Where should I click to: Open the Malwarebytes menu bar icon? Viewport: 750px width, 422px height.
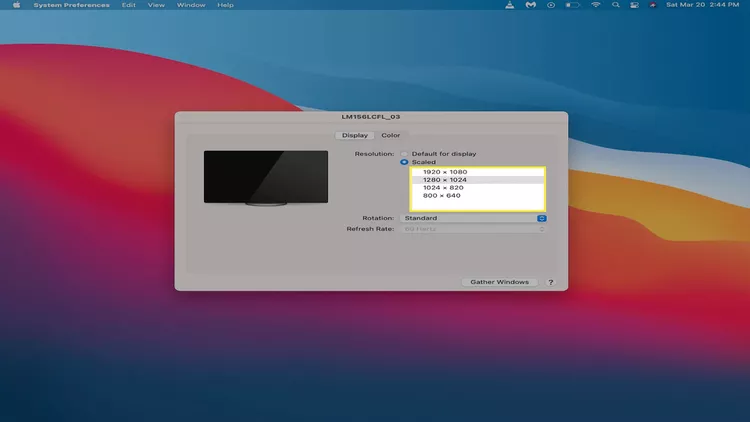530,5
